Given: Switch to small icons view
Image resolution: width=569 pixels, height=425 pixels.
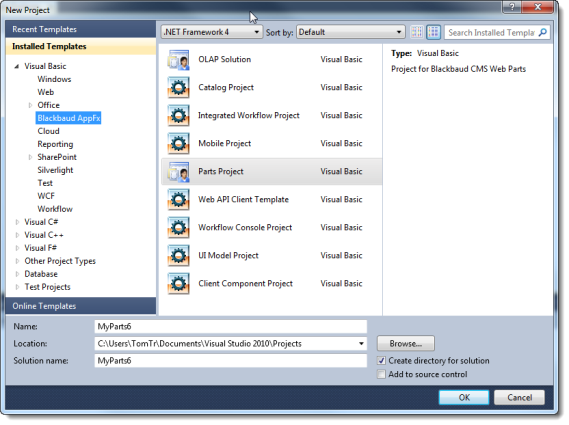Looking at the screenshot, I should click(x=417, y=32).
